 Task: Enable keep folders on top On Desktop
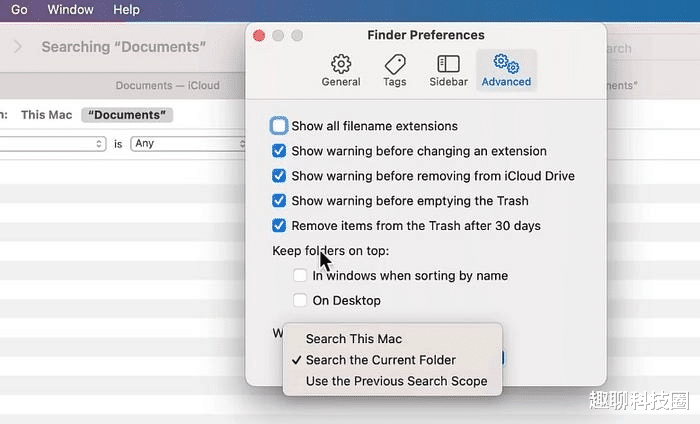300,300
